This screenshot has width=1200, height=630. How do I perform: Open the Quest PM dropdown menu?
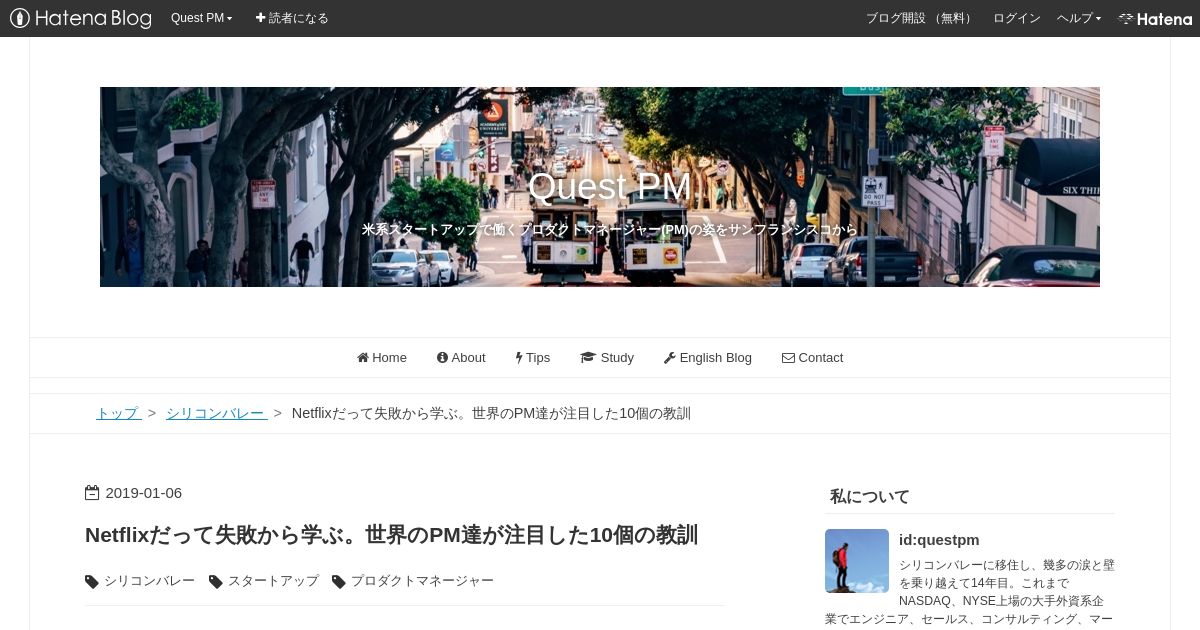pyautogui.click(x=201, y=18)
